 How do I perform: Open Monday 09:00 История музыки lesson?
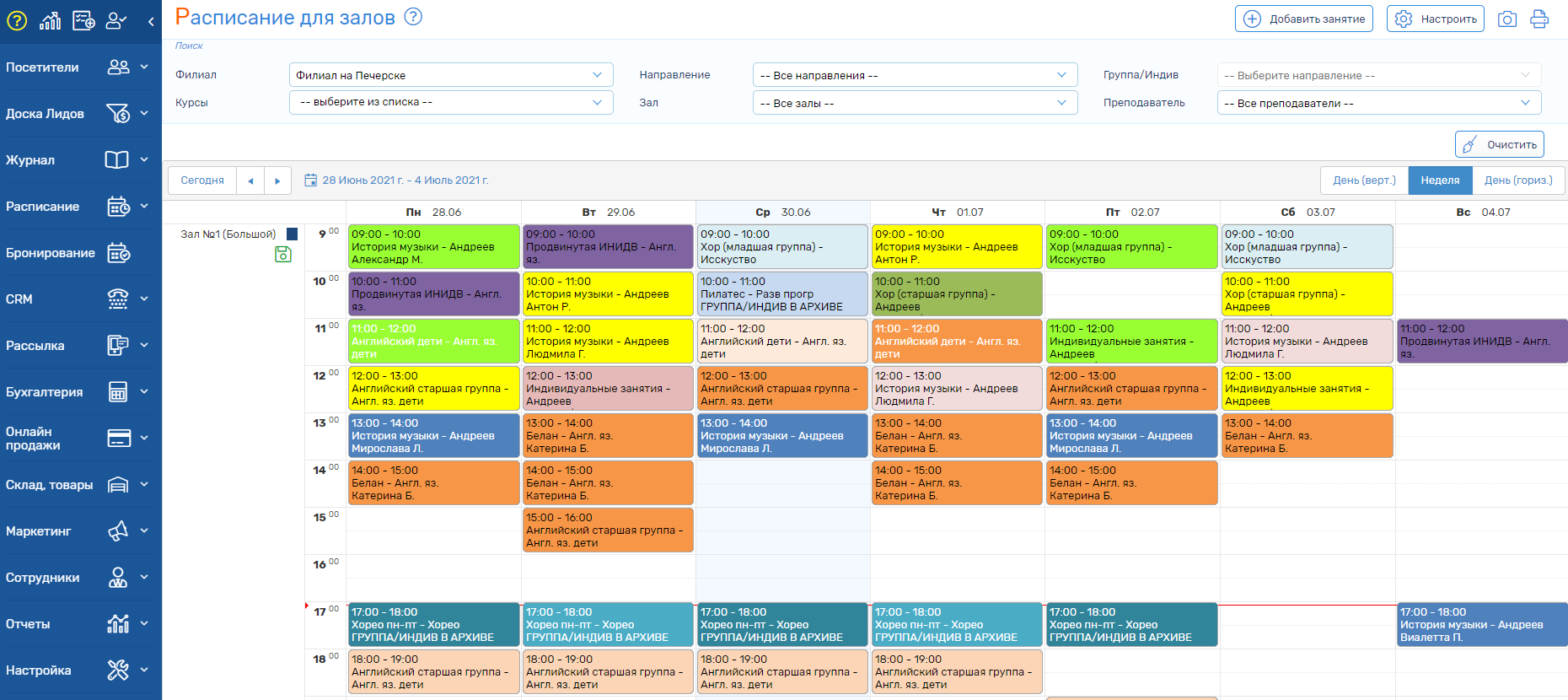tap(433, 246)
